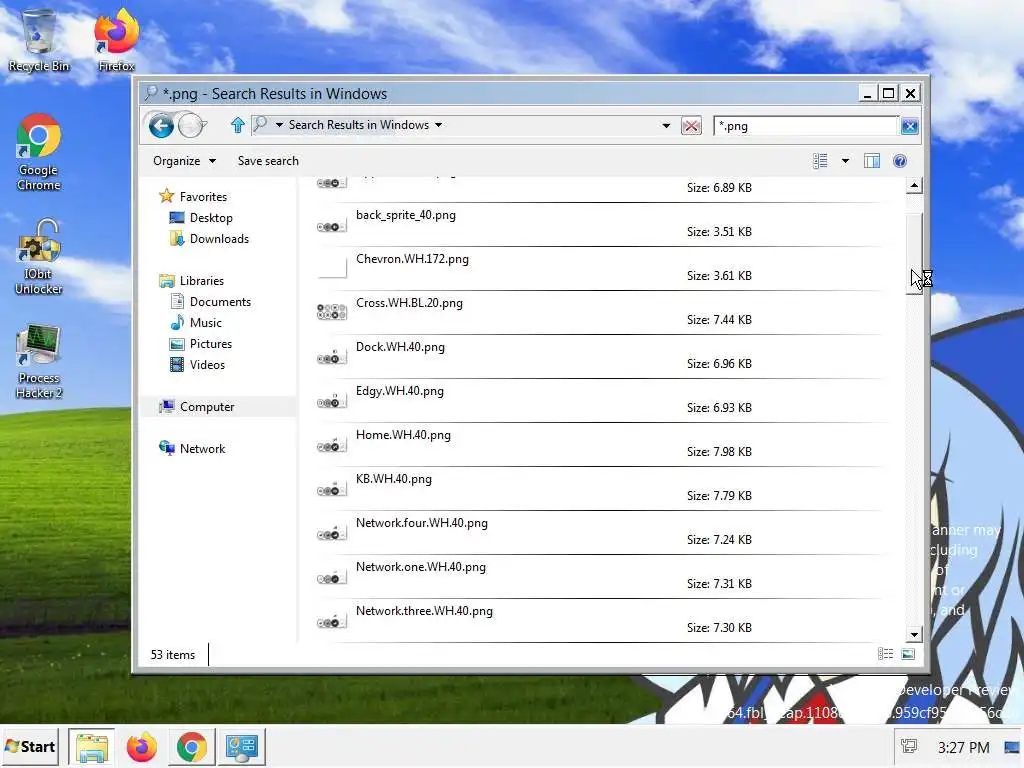This screenshot has height=768, width=1024.
Task: Click Search Results in Windows breadcrumb
Action: point(359,125)
